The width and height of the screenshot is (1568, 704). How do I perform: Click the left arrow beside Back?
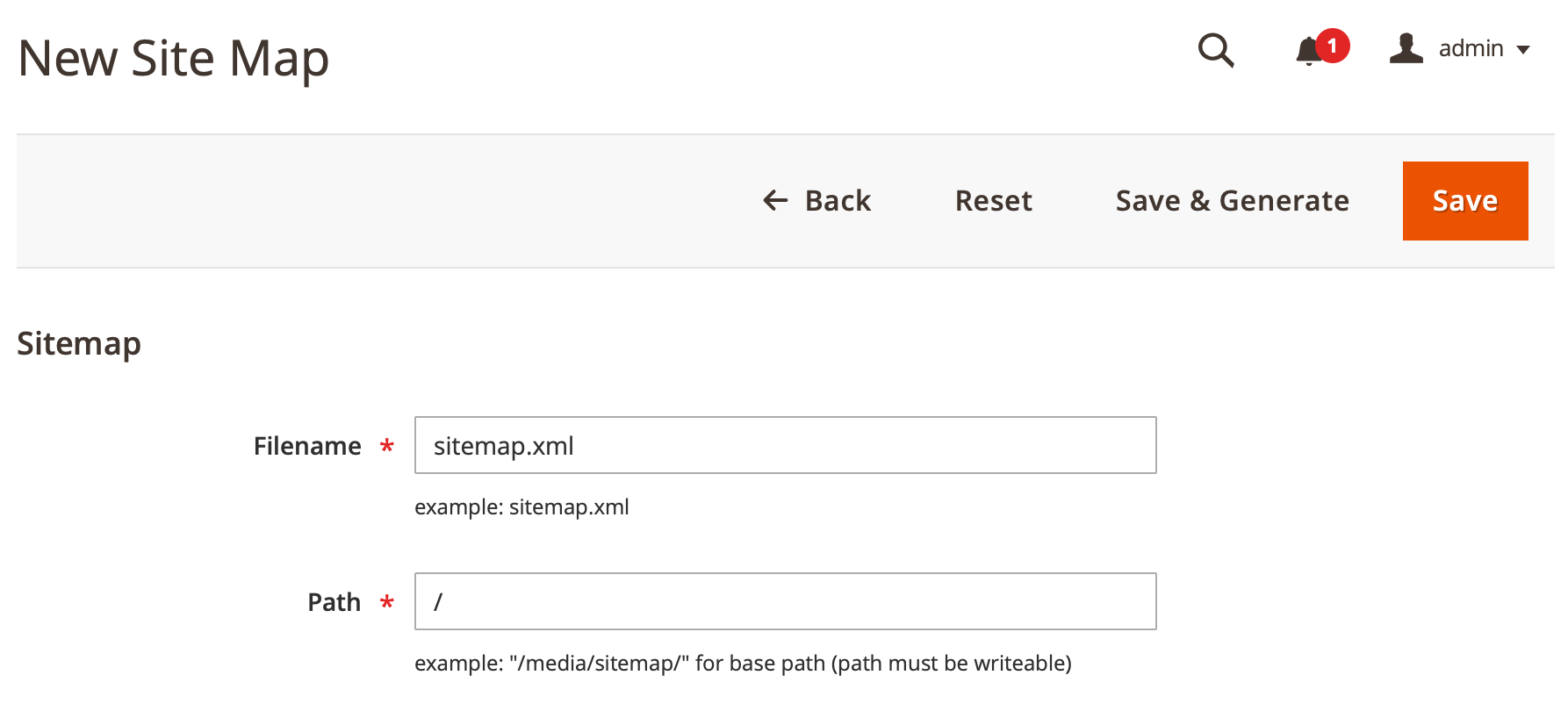coord(775,201)
